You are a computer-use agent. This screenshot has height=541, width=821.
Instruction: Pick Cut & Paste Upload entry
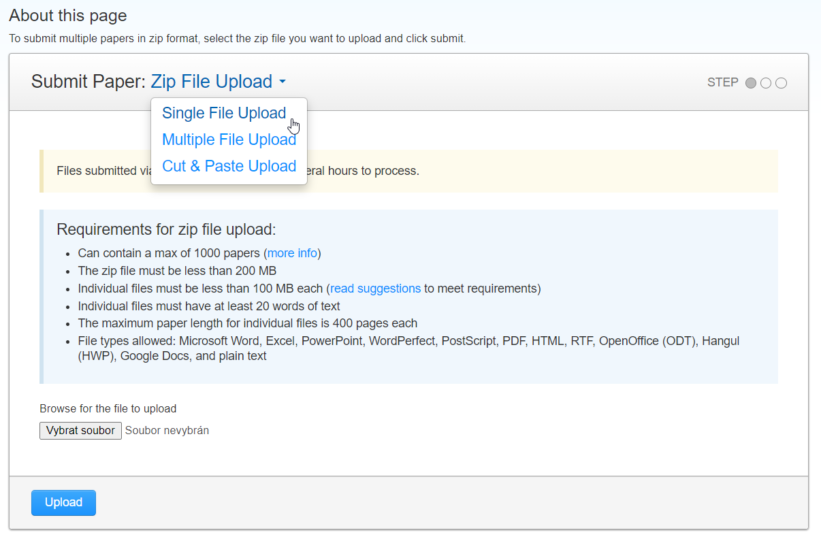229,166
